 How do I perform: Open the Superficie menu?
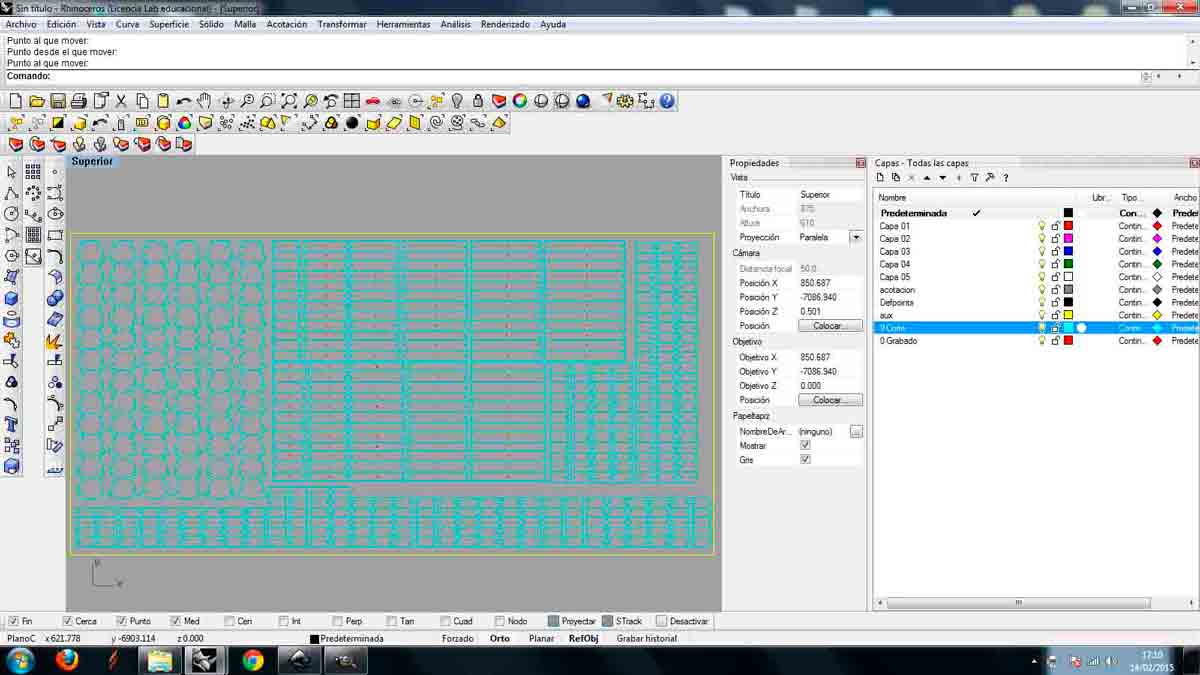(169, 24)
